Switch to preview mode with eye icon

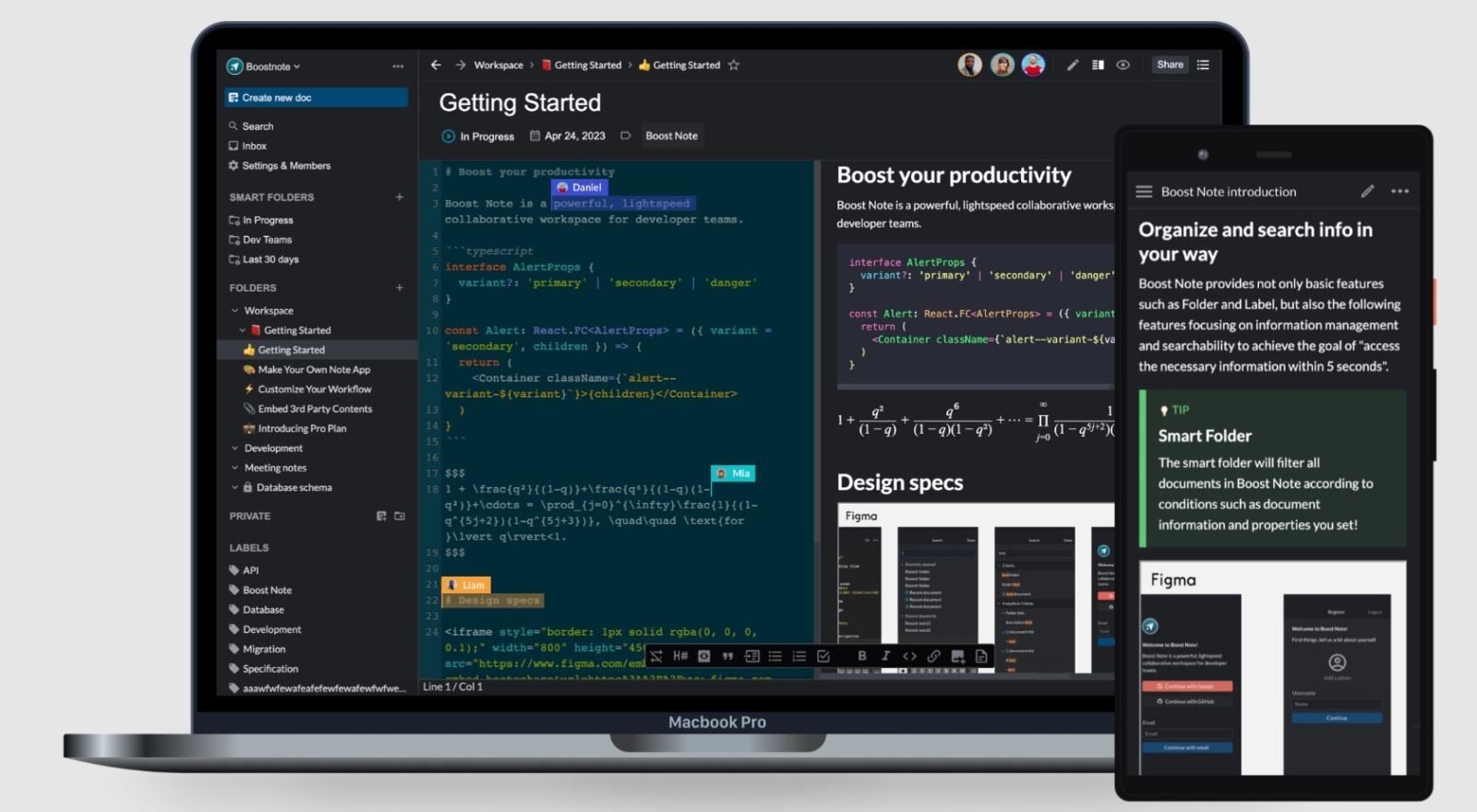[1123, 66]
